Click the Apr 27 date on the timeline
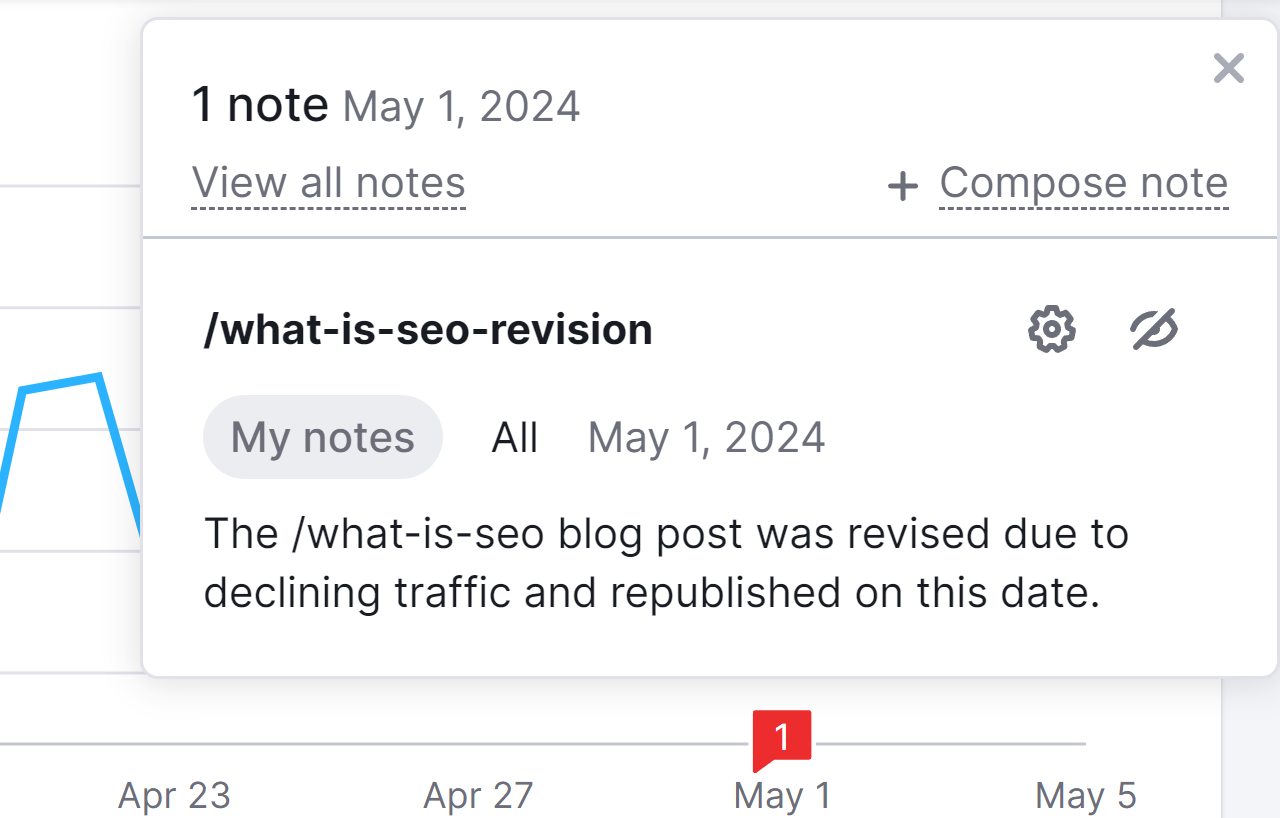The width and height of the screenshot is (1280, 818). pos(477,795)
